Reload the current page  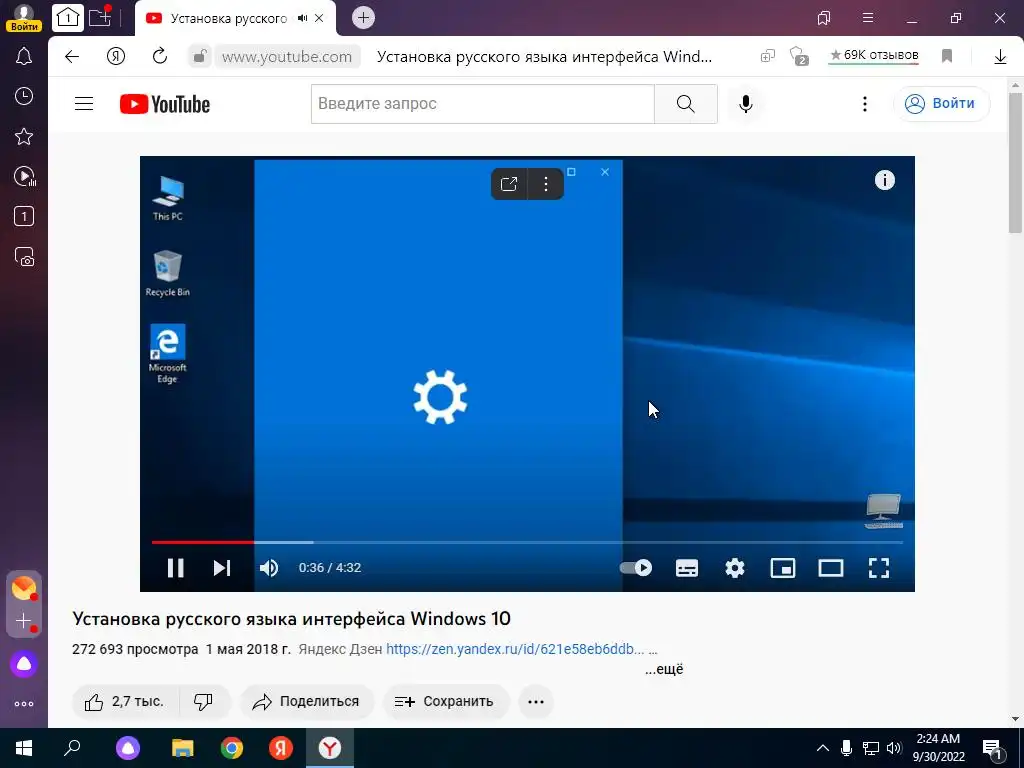point(160,57)
